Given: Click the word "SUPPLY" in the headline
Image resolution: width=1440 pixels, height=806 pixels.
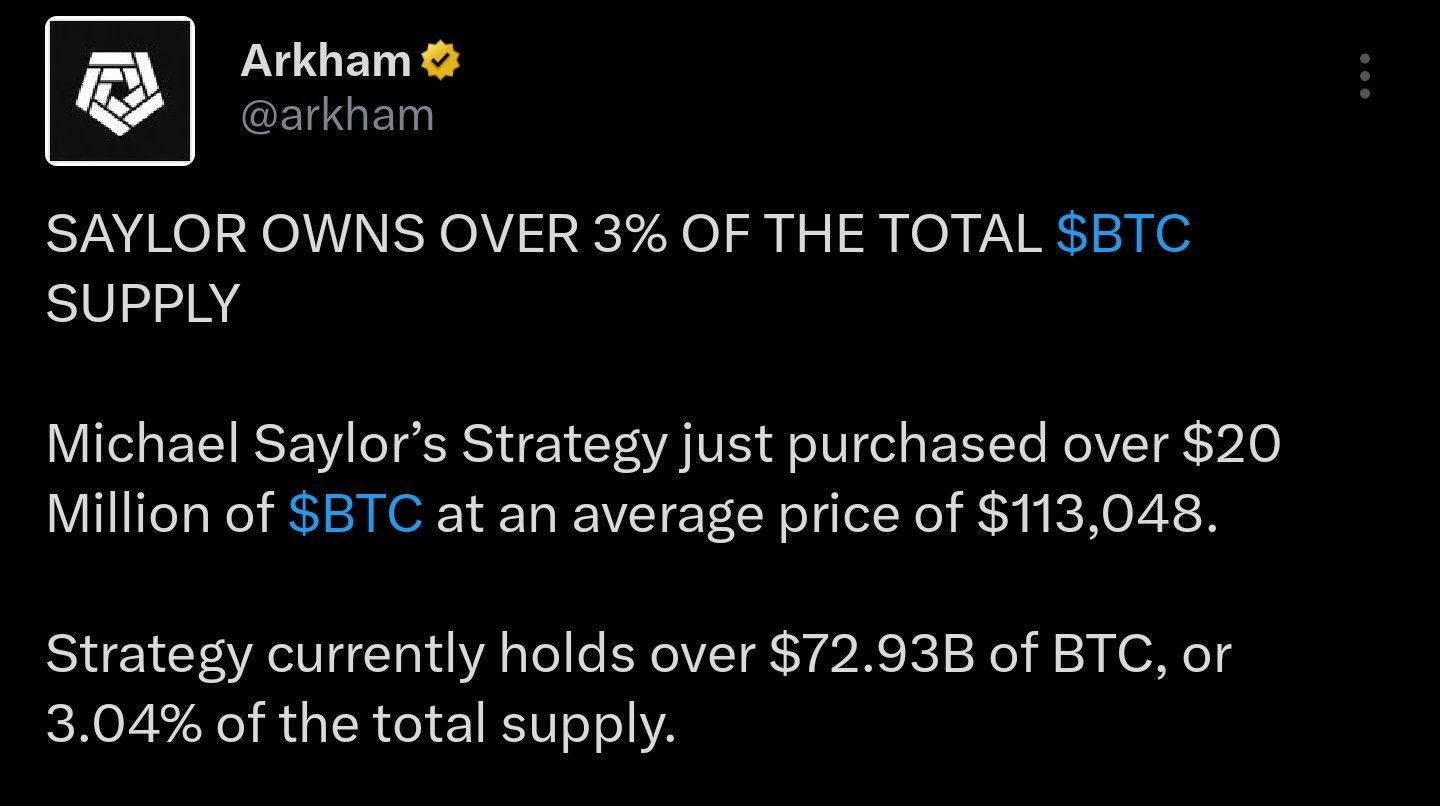Looking at the screenshot, I should click(x=143, y=301).
